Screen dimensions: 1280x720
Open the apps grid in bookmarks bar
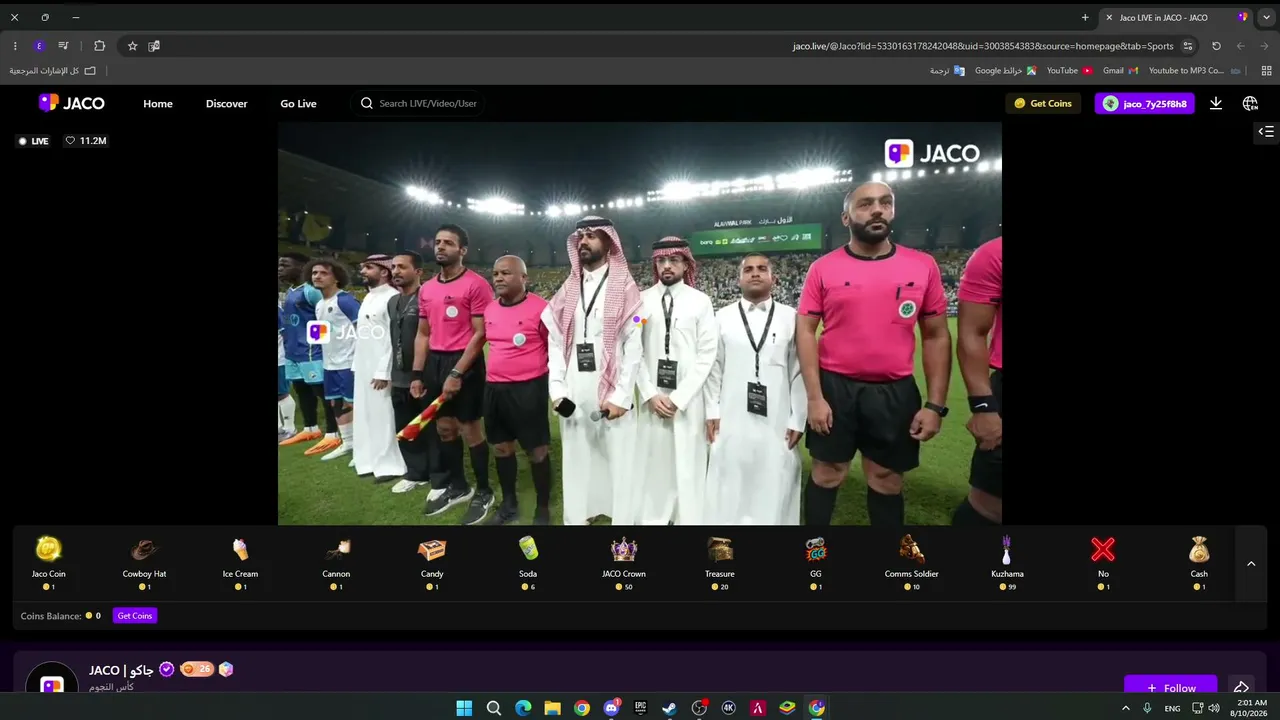[1266, 71]
